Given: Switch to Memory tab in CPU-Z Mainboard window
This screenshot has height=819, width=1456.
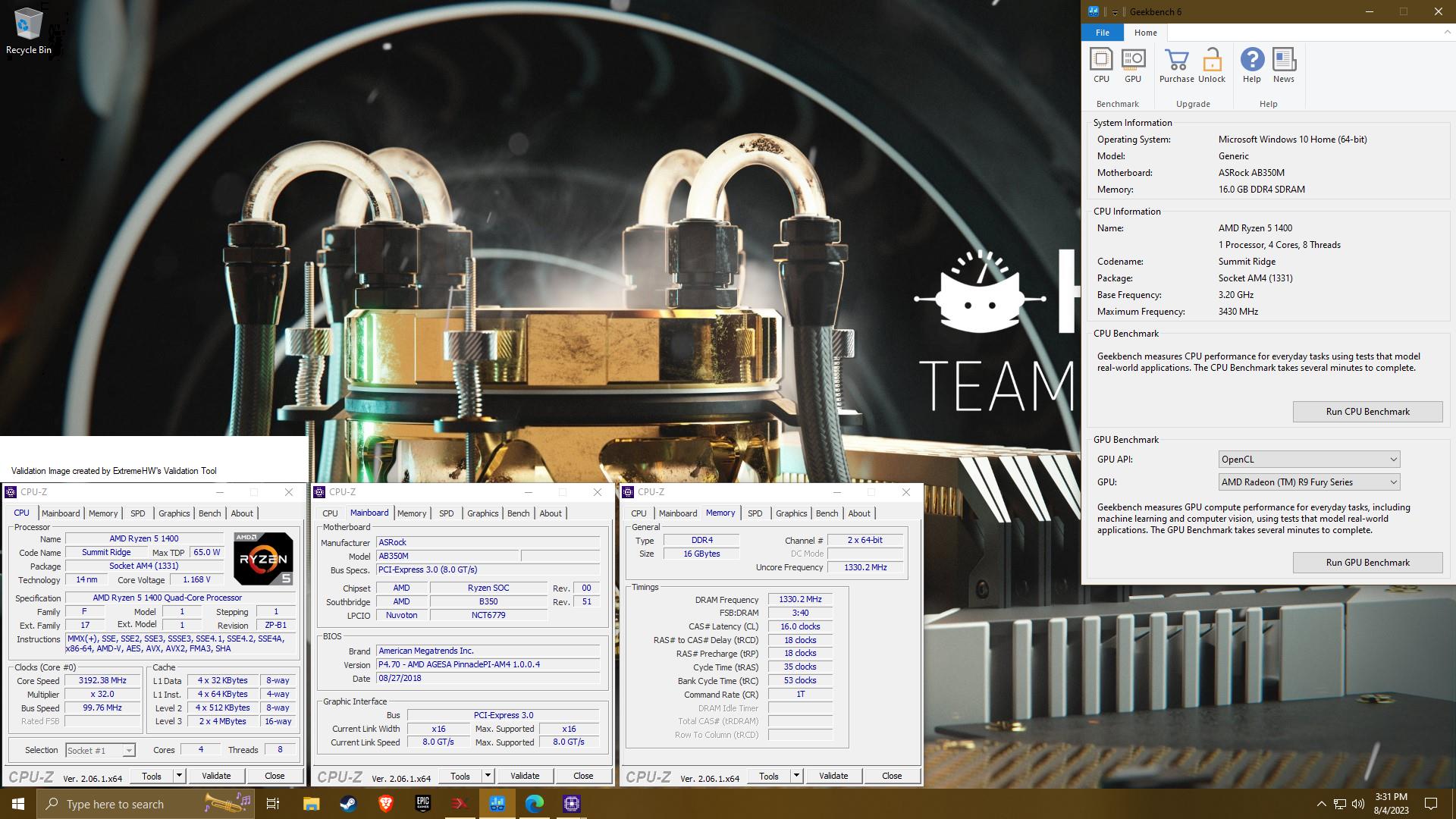Looking at the screenshot, I should pyautogui.click(x=412, y=513).
